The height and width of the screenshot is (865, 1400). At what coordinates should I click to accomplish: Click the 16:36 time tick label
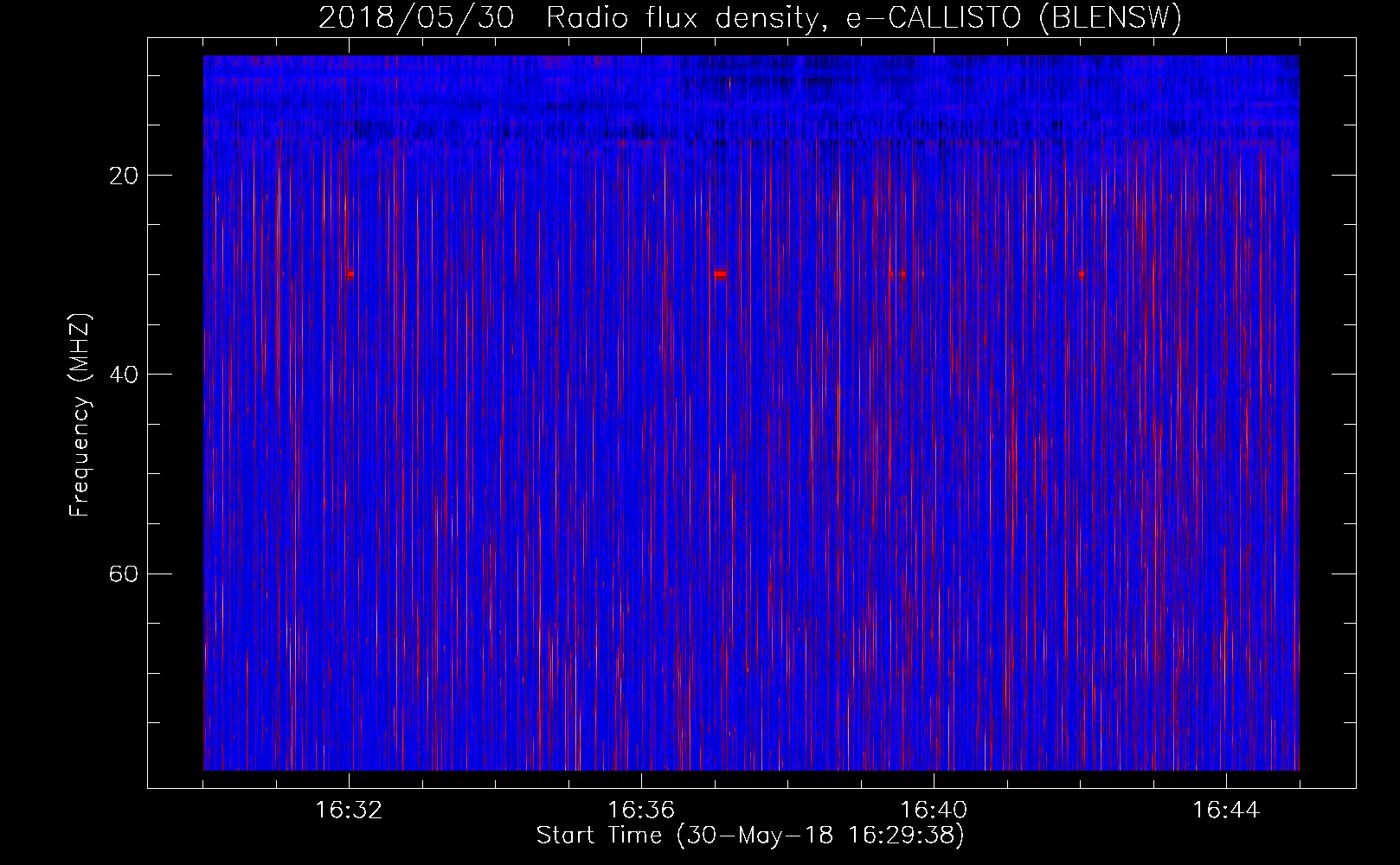[x=641, y=811]
